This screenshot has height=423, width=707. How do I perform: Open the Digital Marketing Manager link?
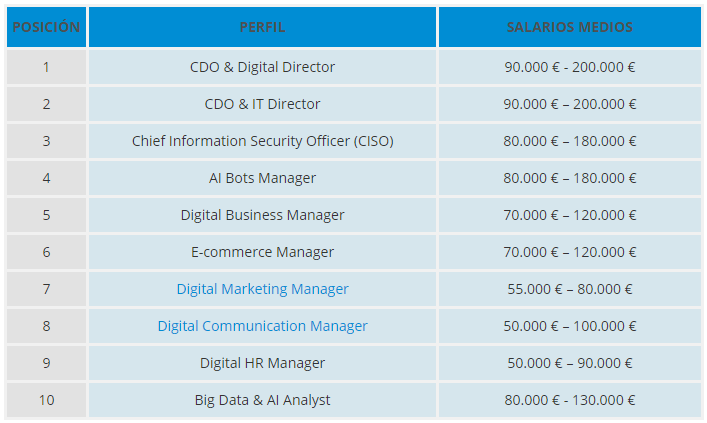tap(262, 289)
